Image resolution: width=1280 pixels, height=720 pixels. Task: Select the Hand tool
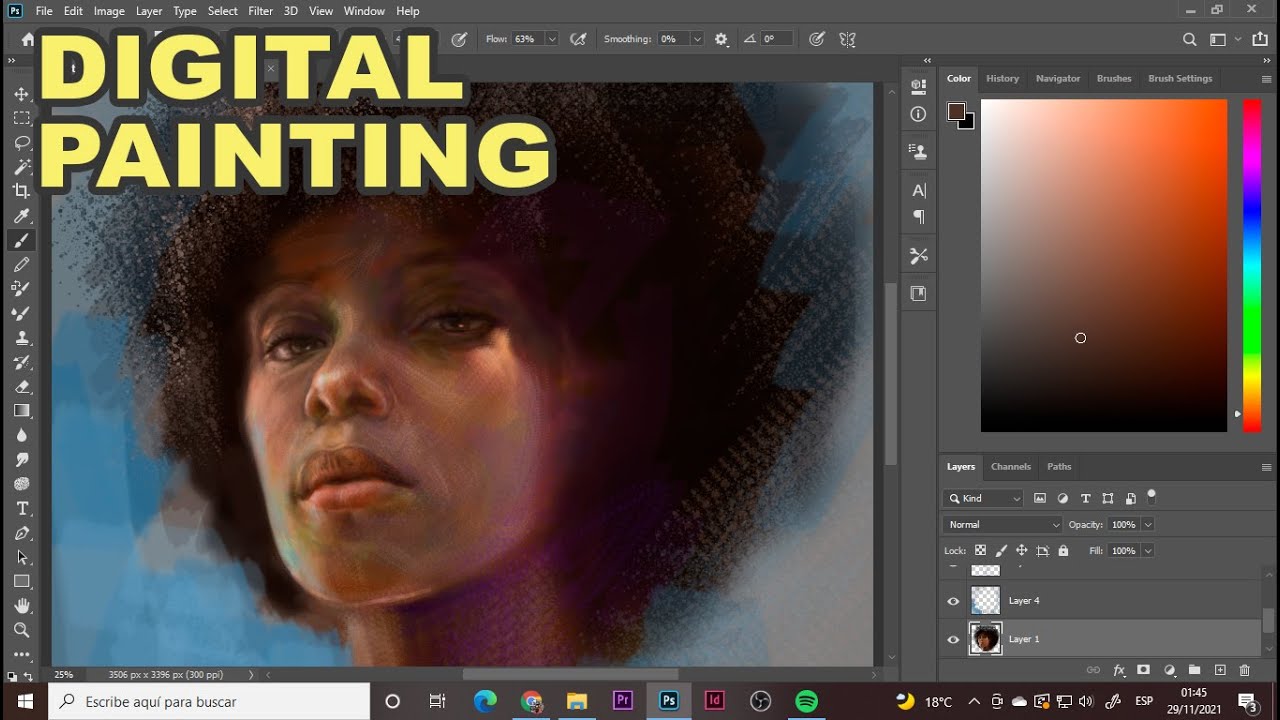pos(21,606)
